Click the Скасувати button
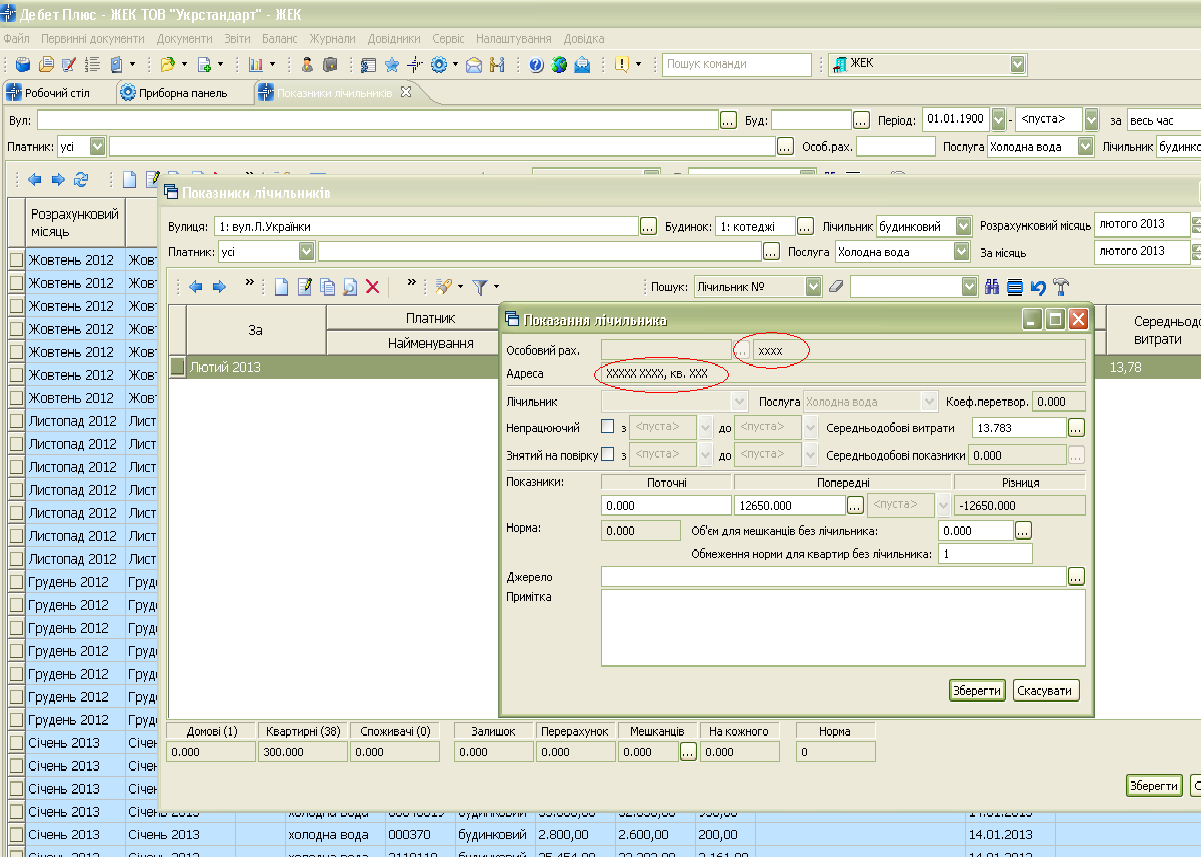Screen dimensions: 1201x857 click(x=1046, y=690)
